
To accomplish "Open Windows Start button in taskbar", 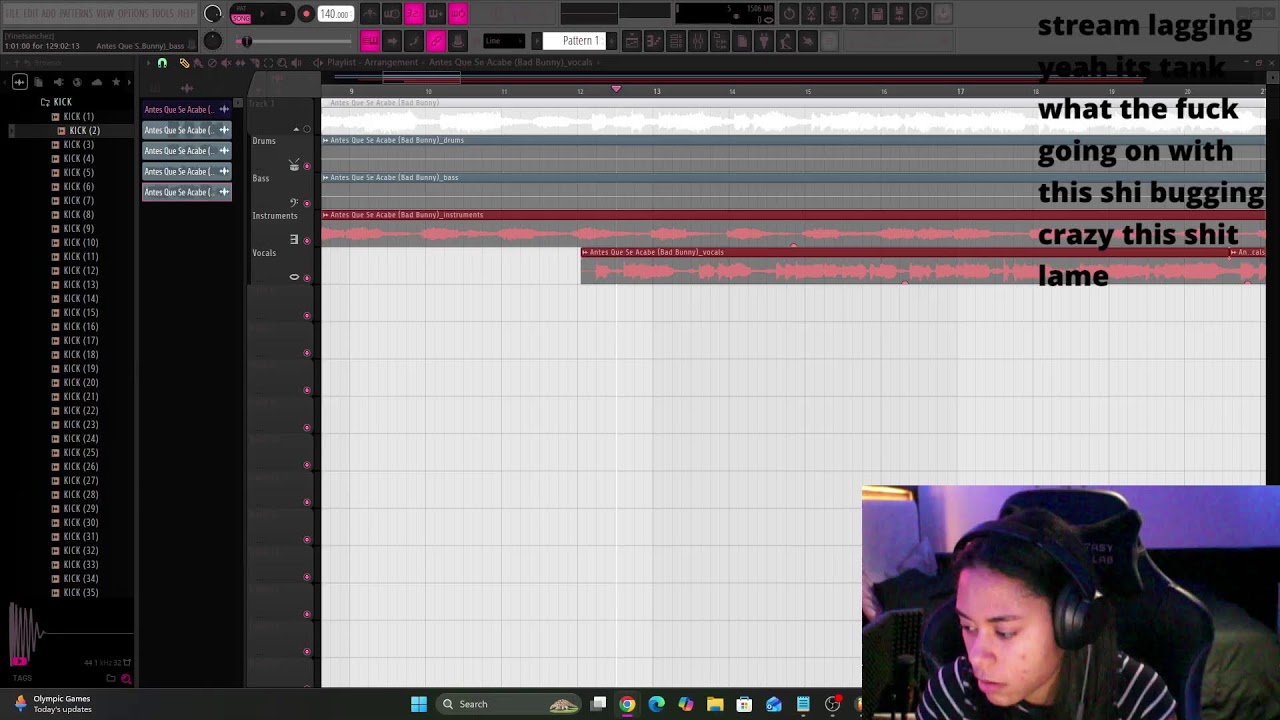I will pos(419,704).
